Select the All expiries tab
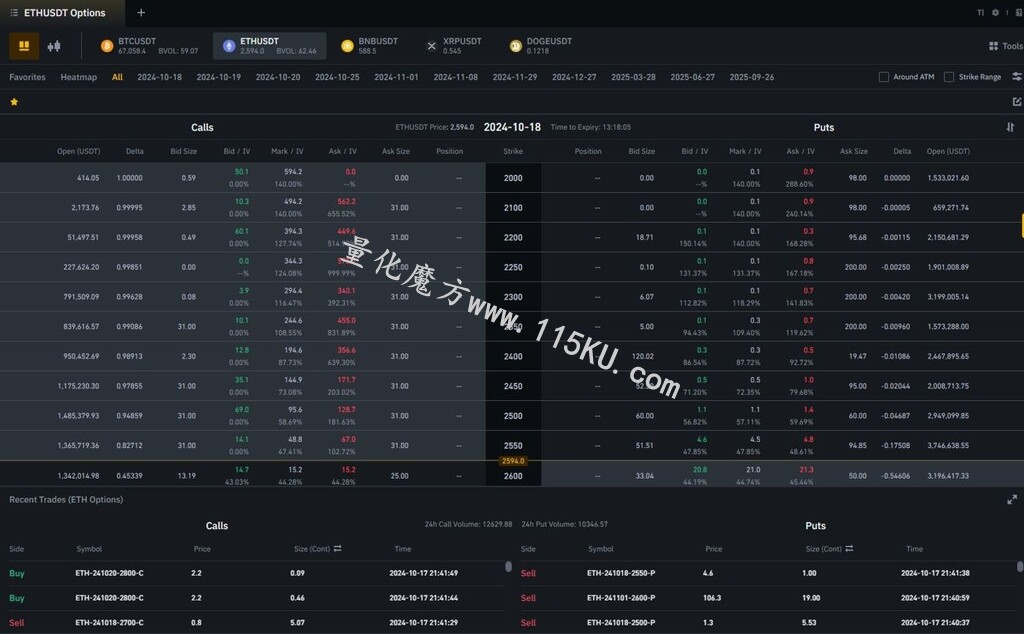 point(118,76)
